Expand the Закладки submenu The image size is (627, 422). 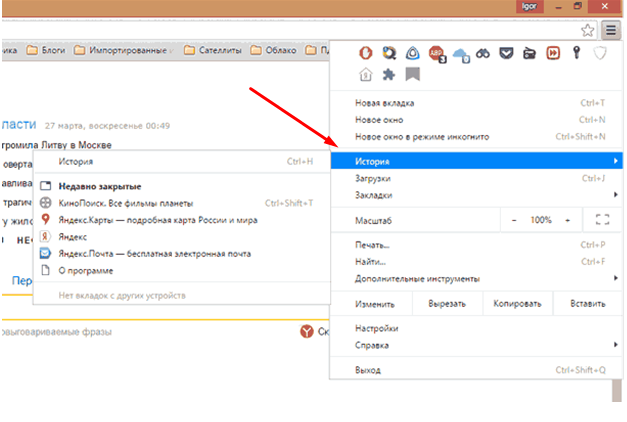480,195
